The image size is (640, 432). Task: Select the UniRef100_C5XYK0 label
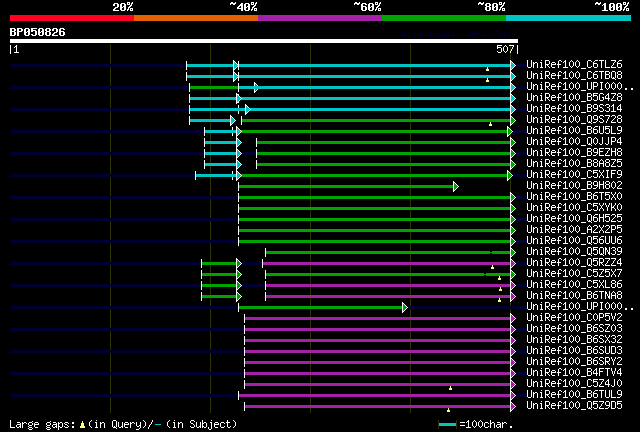pyautogui.click(x=574, y=207)
